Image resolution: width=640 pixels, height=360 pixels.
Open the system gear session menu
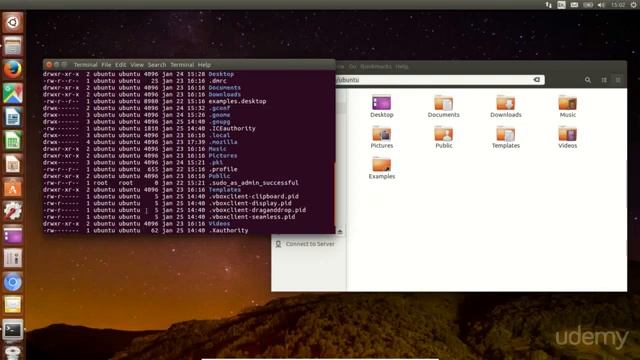[x=634, y=5]
